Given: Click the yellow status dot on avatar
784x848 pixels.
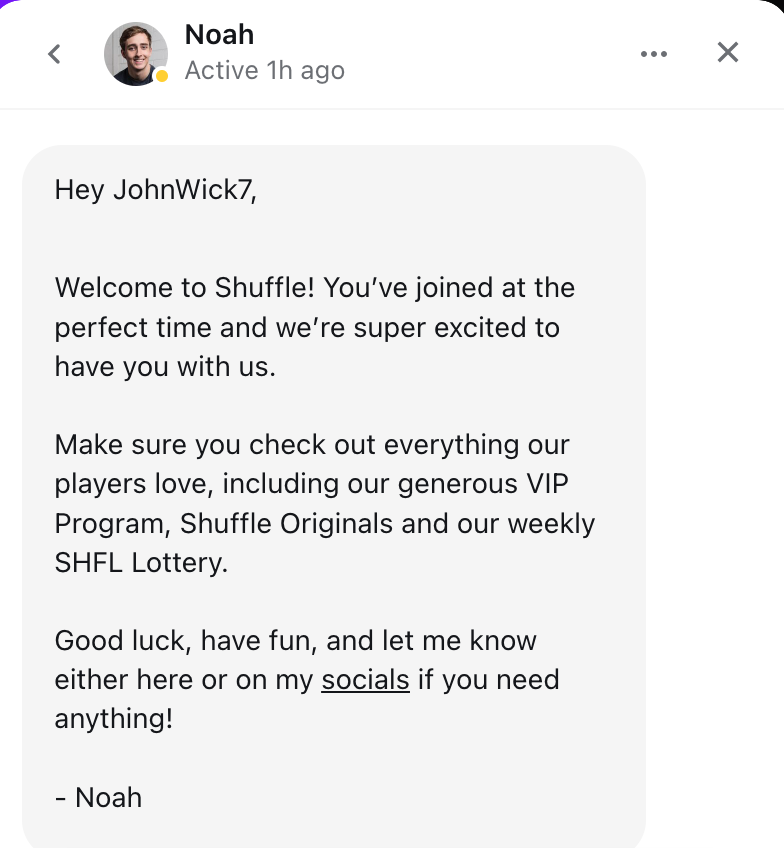Looking at the screenshot, I should click(x=162, y=77).
